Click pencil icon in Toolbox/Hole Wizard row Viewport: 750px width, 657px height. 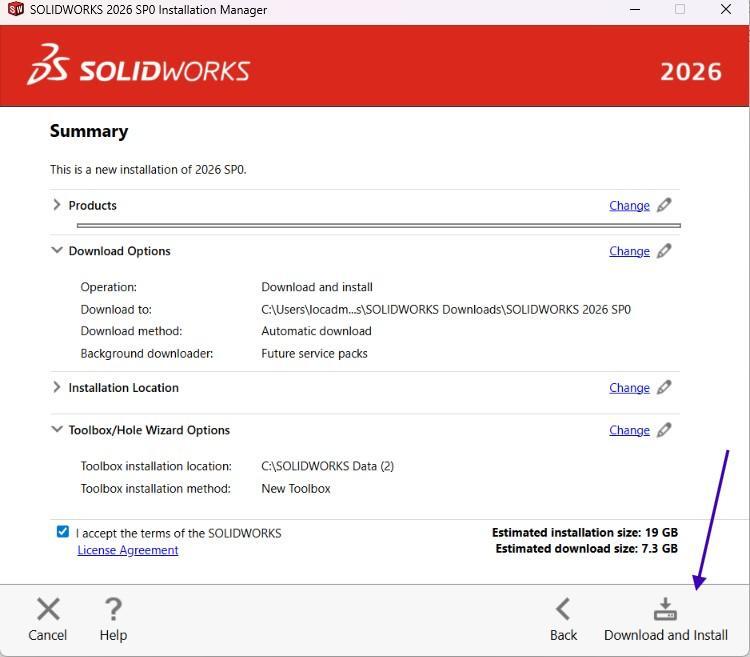coord(664,430)
